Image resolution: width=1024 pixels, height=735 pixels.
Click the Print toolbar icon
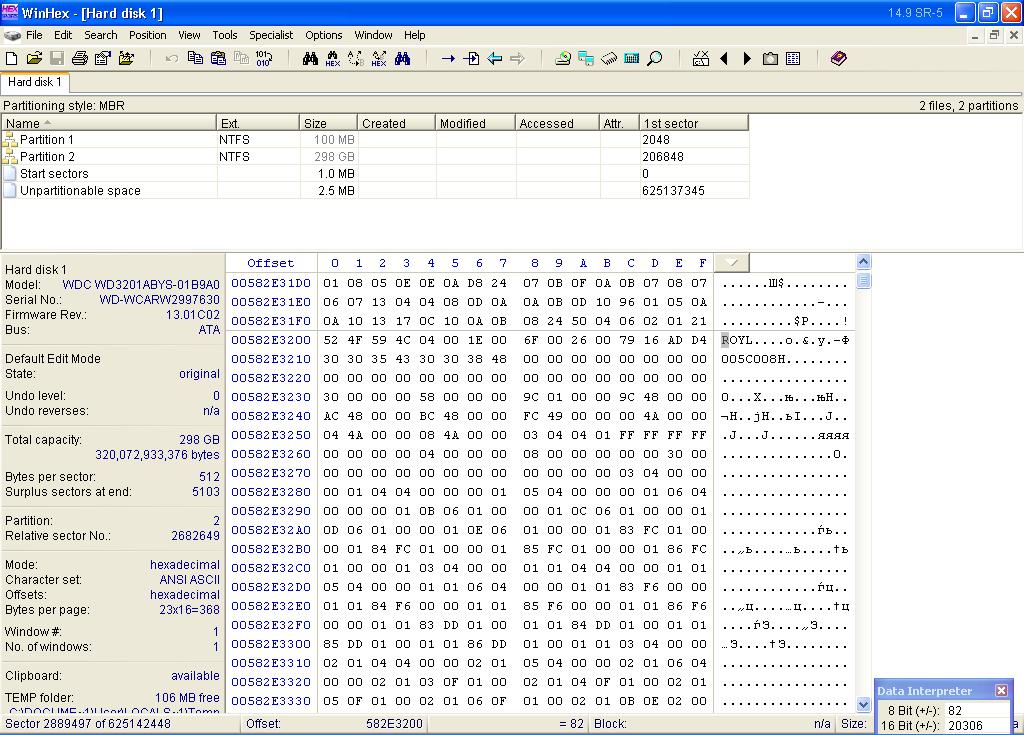coord(80,59)
